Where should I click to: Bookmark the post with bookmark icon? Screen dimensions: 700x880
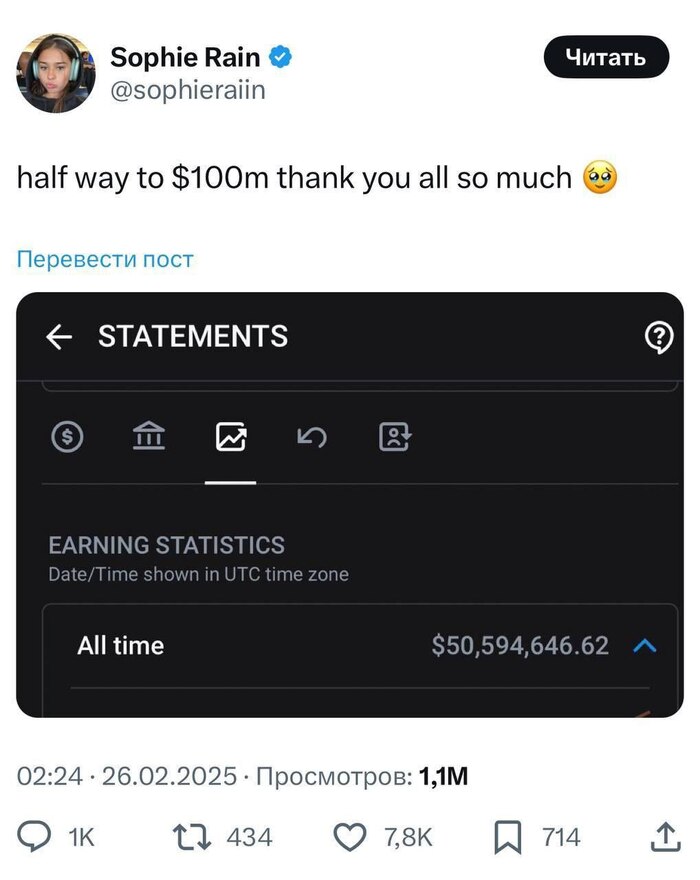coord(508,836)
